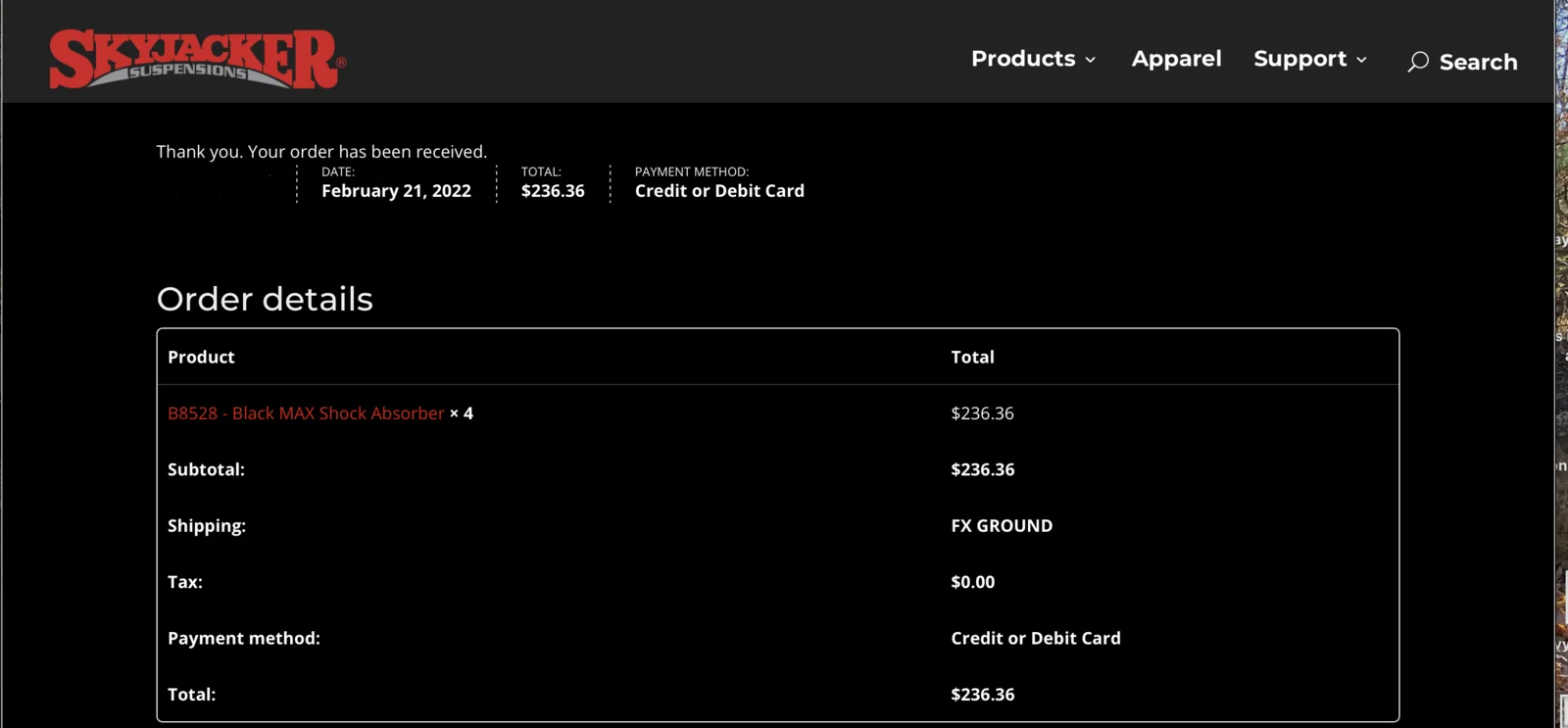Image resolution: width=1568 pixels, height=728 pixels.
Task: Open the B8528 Black MAX Shock Absorber link
Action: pyautogui.click(x=306, y=413)
